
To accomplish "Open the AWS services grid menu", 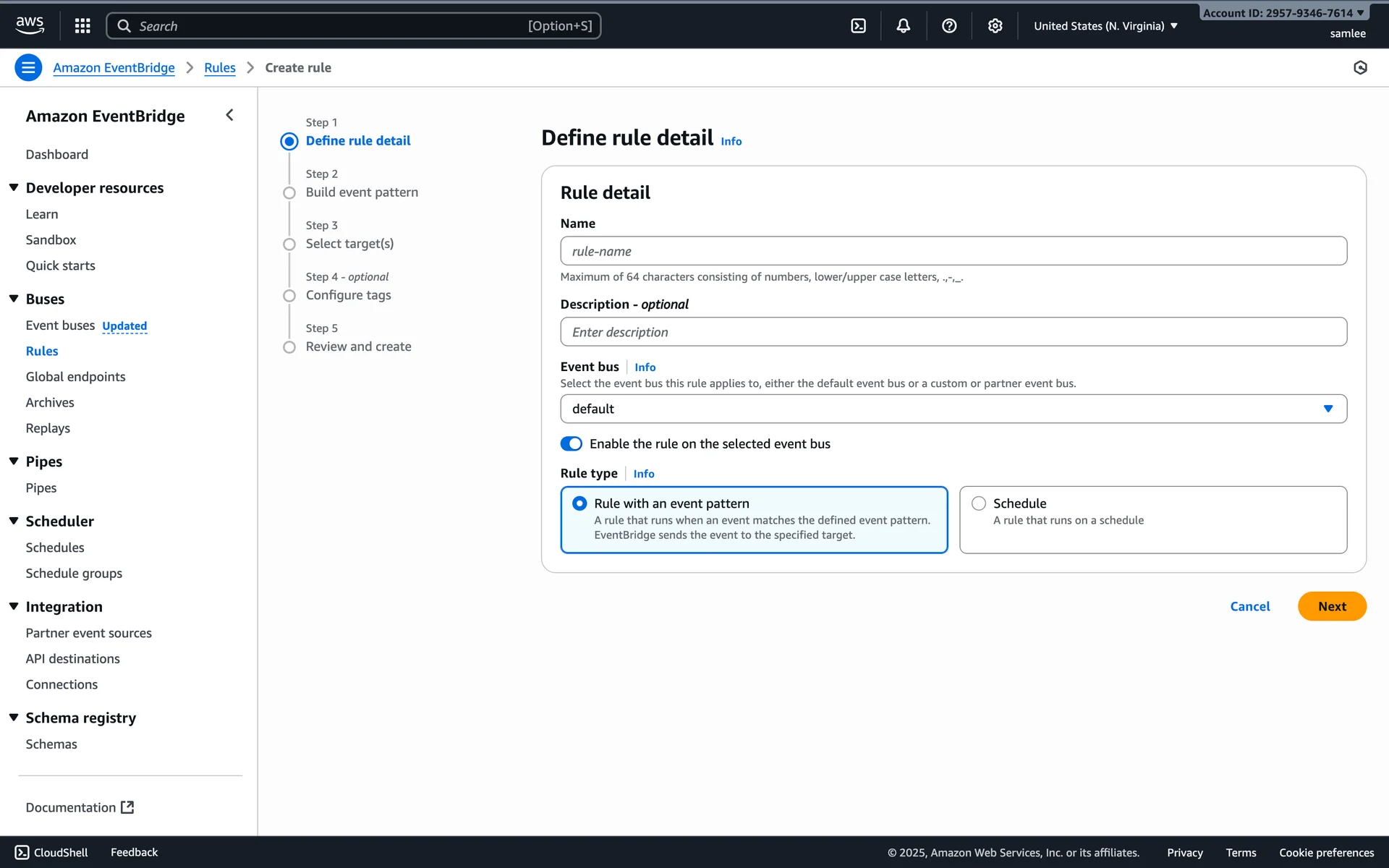I will pyautogui.click(x=82, y=26).
